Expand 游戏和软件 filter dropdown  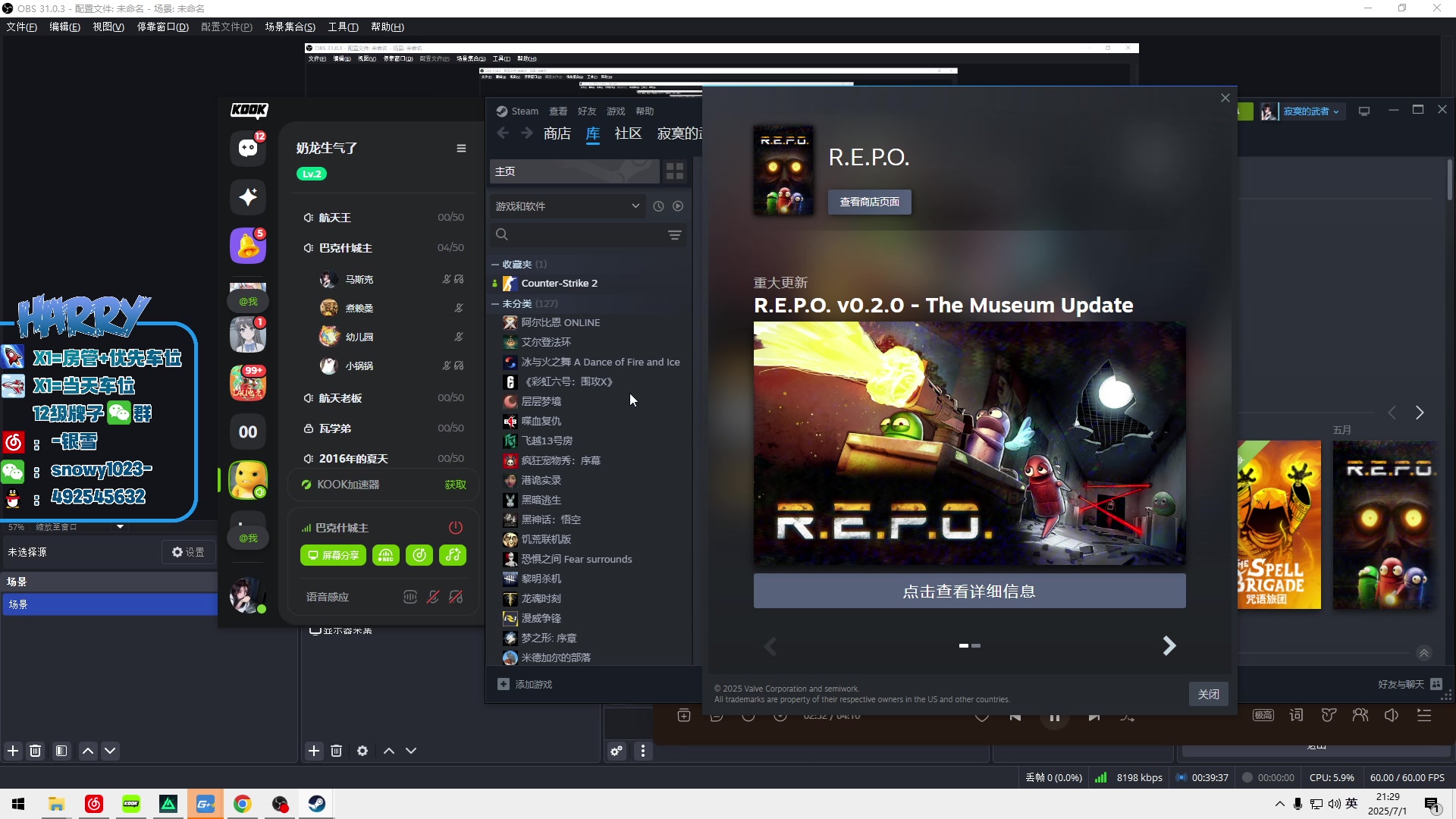coord(568,206)
